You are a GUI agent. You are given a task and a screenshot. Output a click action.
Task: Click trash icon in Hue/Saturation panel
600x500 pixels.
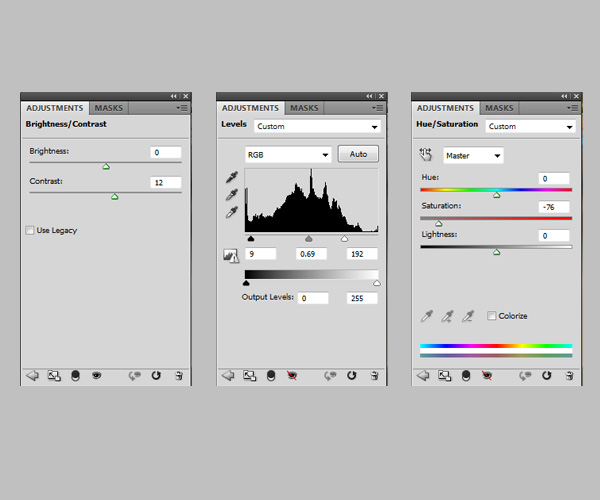569,376
